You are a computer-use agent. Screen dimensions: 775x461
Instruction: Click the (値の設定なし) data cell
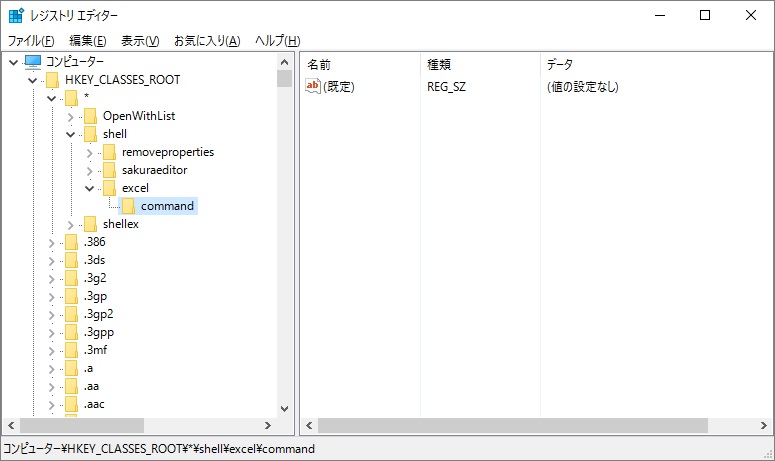coord(582,87)
